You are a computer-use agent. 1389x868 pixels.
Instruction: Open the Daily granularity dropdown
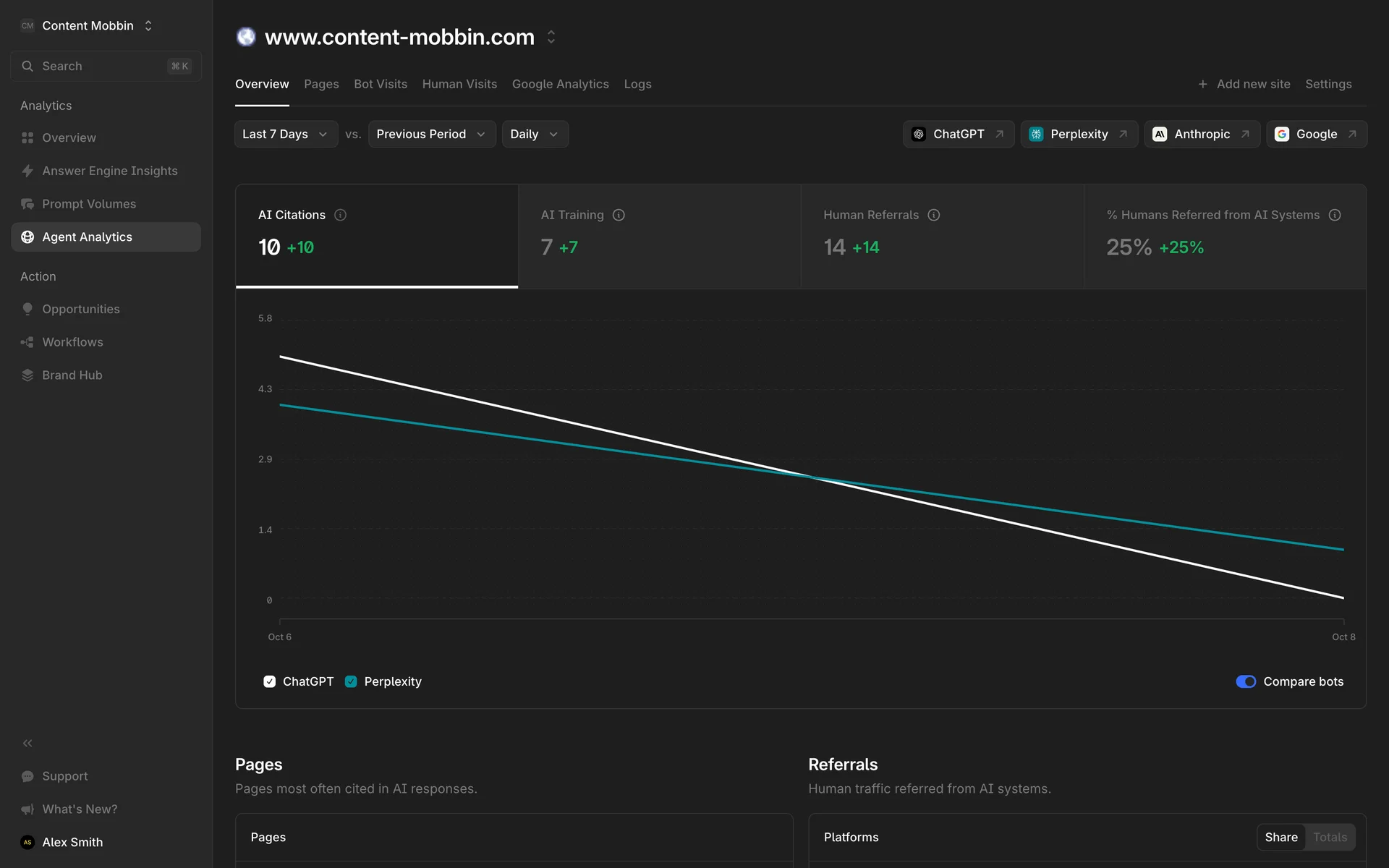tap(534, 135)
